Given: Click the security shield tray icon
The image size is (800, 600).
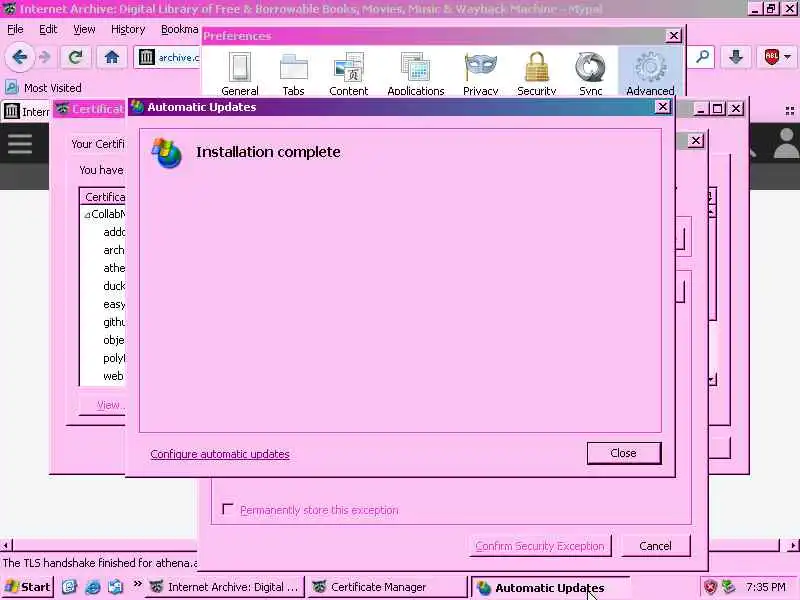Looking at the screenshot, I should tap(710, 587).
